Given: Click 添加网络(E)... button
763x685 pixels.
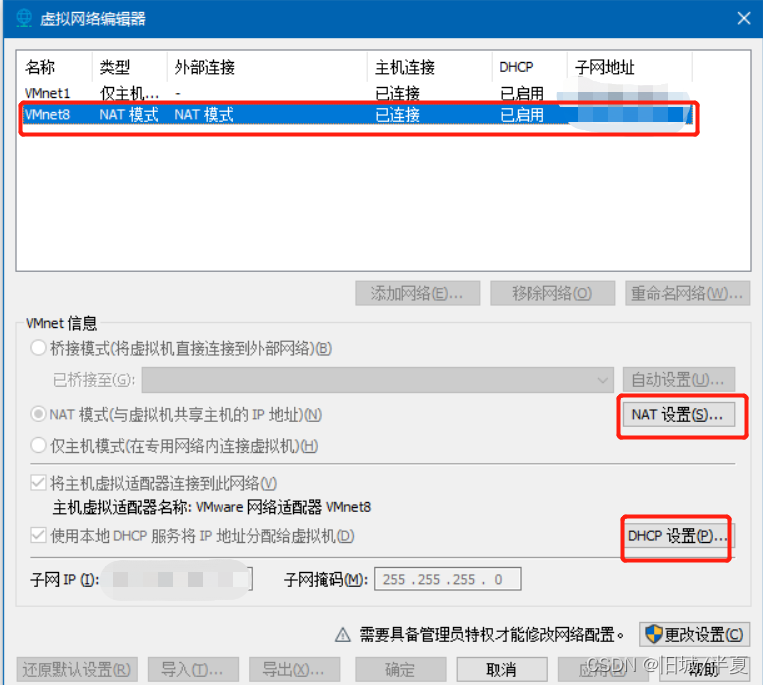Looking at the screenshot, I should coord(418,293).
